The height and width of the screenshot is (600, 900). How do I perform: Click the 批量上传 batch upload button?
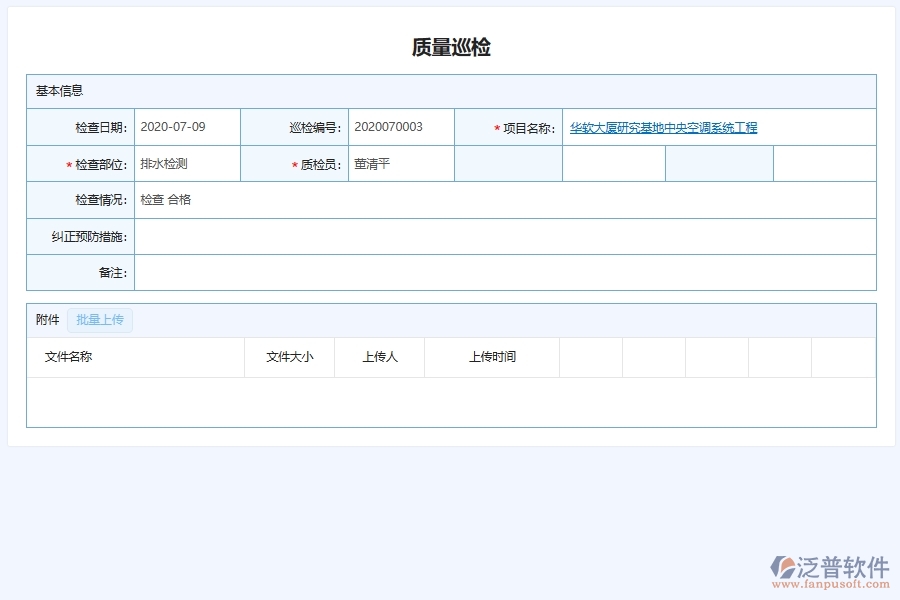point(99,319)
